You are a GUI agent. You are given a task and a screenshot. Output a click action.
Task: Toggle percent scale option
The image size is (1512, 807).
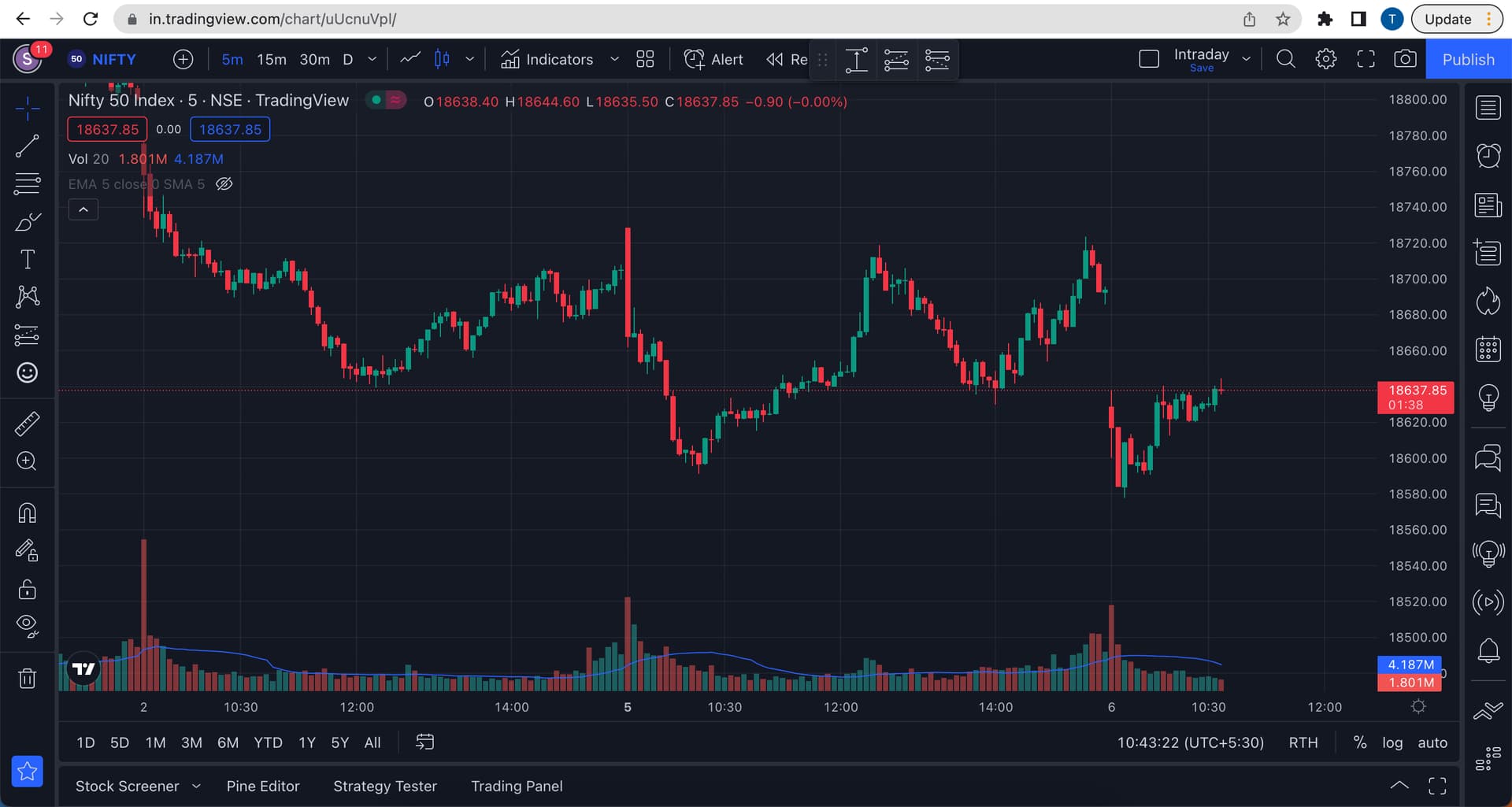[1360, 742]
